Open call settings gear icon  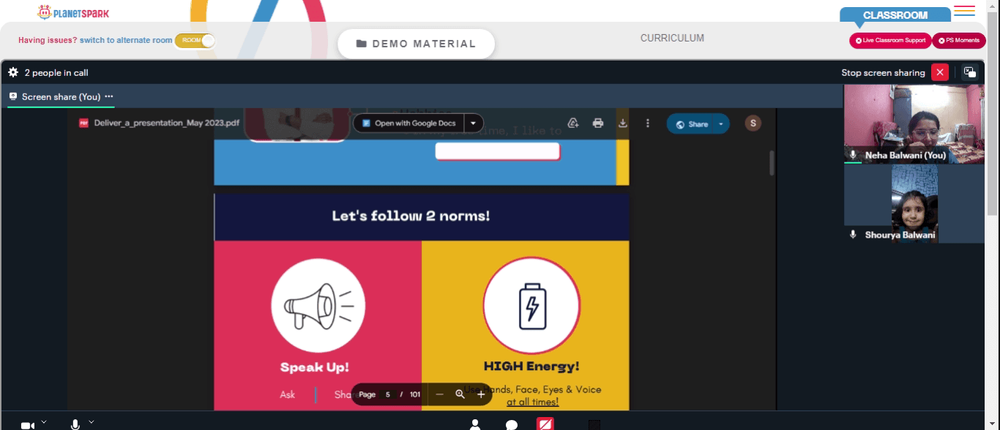(x=13, y=73)
